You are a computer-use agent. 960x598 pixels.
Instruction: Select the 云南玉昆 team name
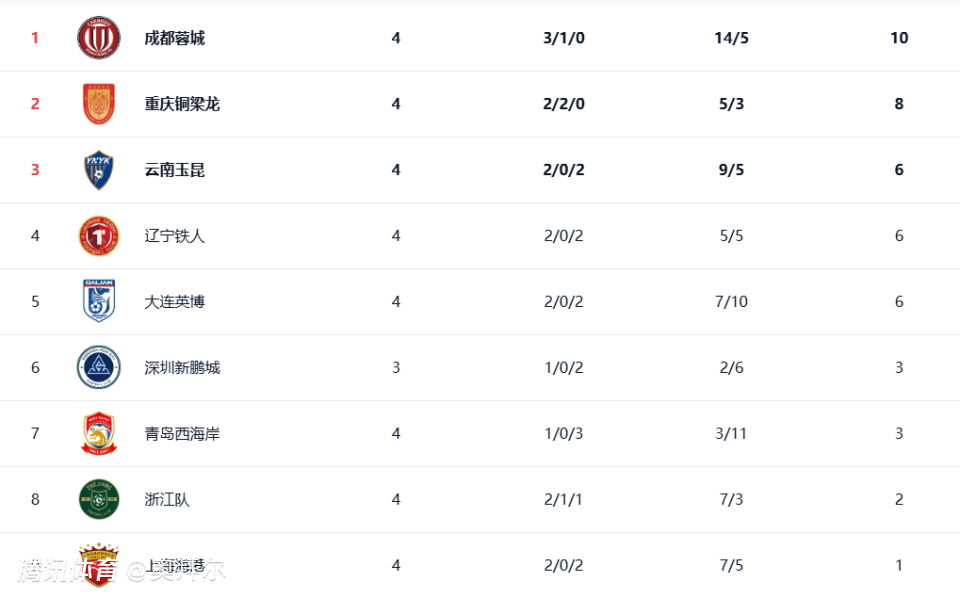[175, 170]
